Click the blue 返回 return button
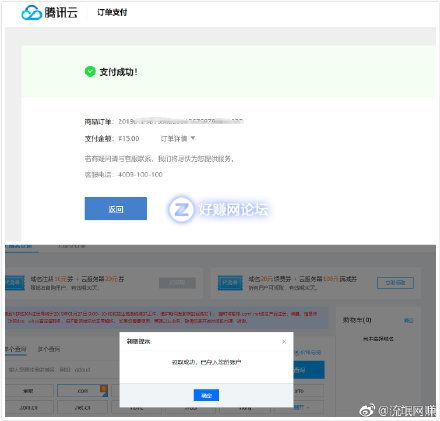Screen dimensions: 440x421 pyautogui.click(x=116, y=209)
